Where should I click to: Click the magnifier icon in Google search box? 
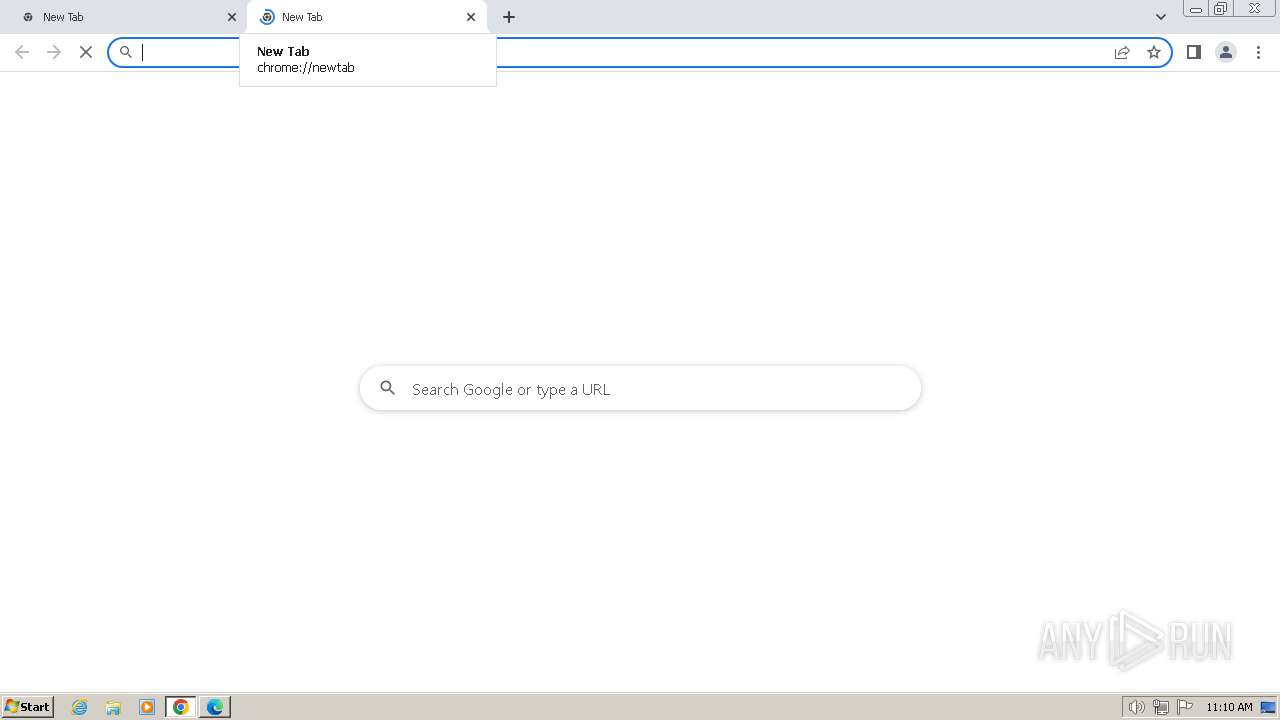(x=388, y=388)
